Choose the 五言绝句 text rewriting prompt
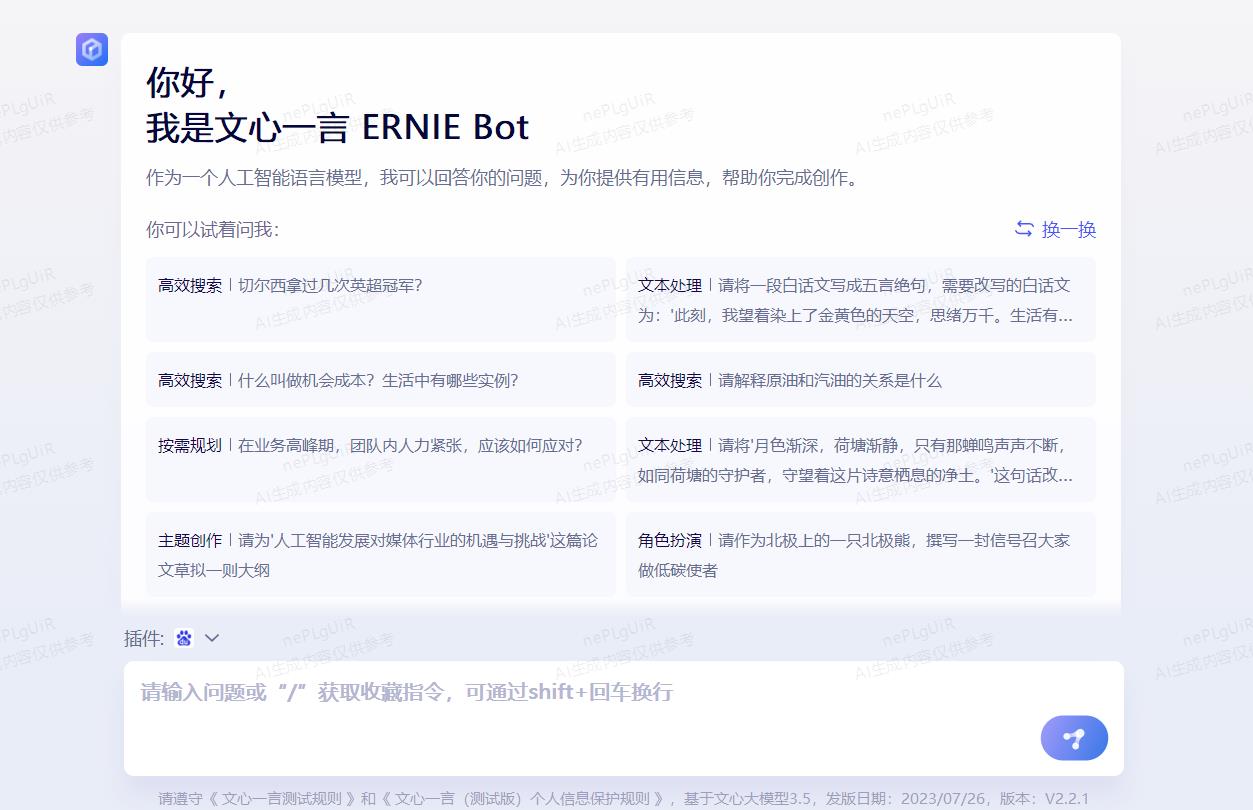1253x810 pixels. tap(860, 300)
